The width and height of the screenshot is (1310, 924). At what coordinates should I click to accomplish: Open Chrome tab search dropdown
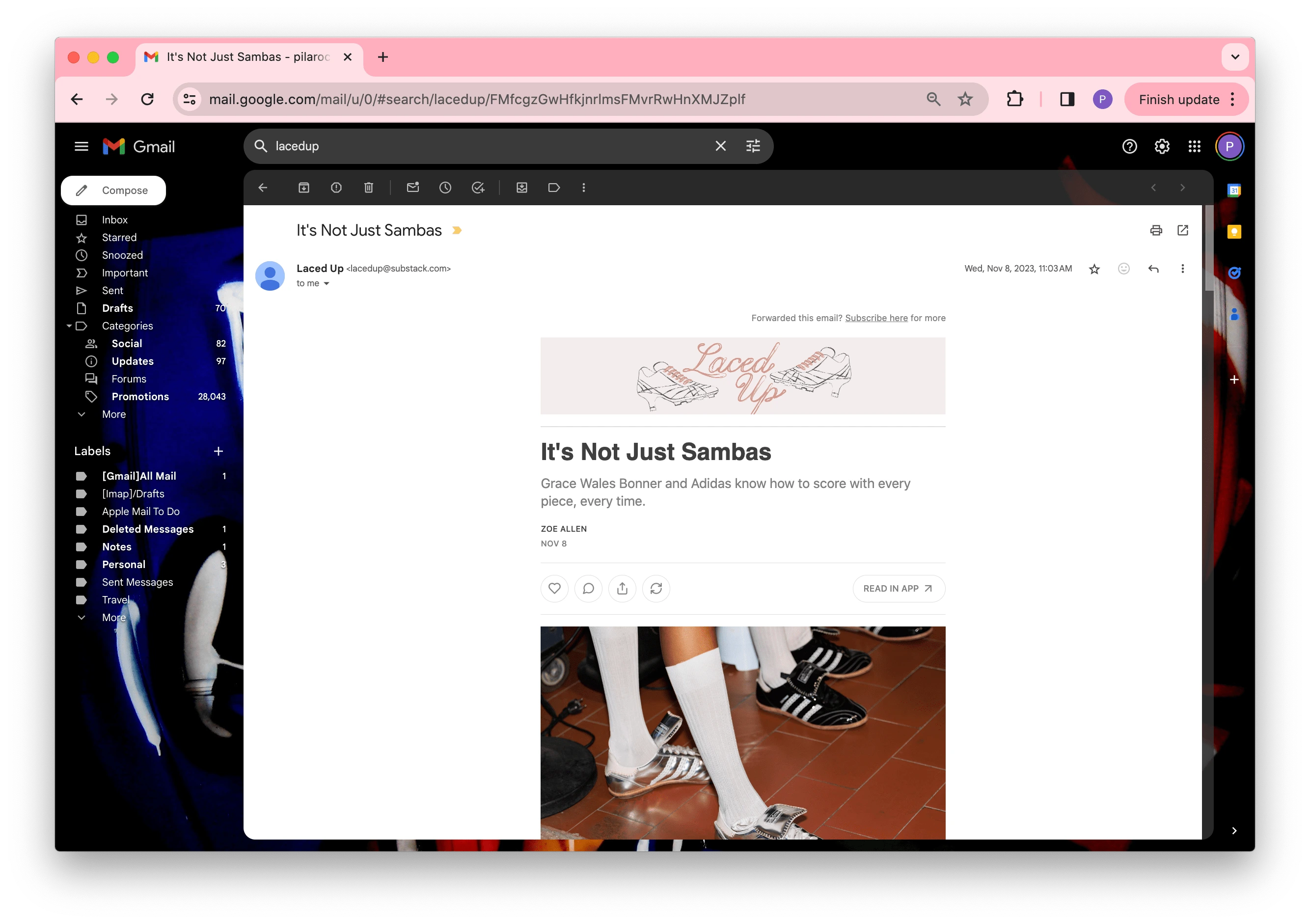(1235, 57)
